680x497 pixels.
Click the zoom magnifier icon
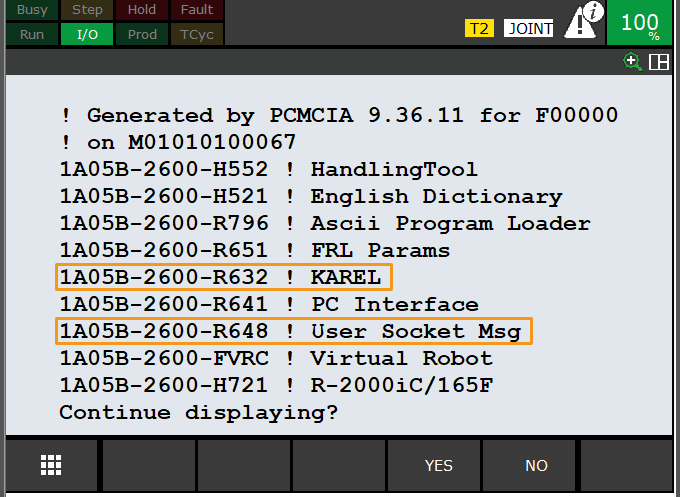(632, 62)
